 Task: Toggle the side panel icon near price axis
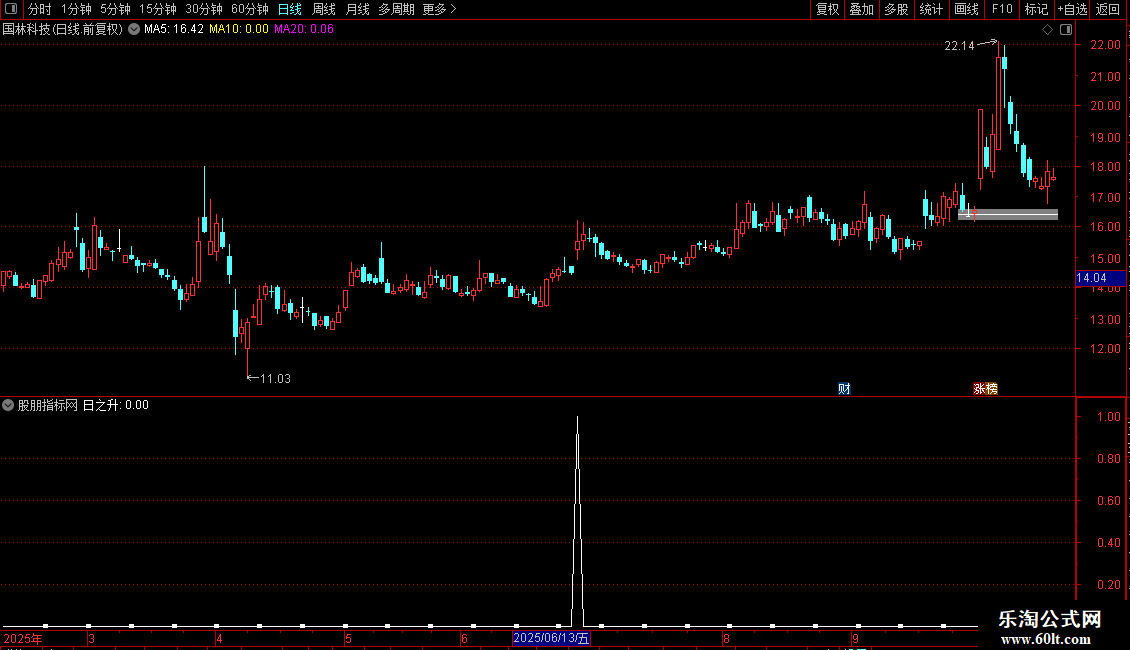pyautogui.click(x=1066, y=30)
